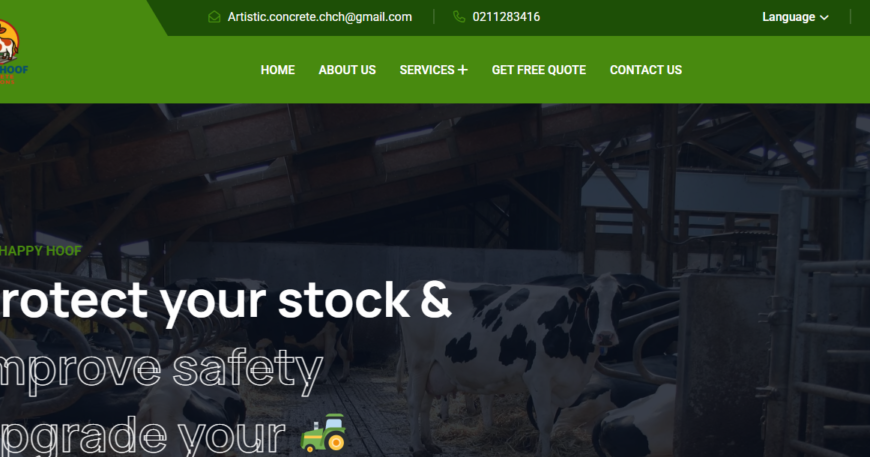Open the Language selector
The width and height of the screenshot is (870, 457).
coord(795,17)
